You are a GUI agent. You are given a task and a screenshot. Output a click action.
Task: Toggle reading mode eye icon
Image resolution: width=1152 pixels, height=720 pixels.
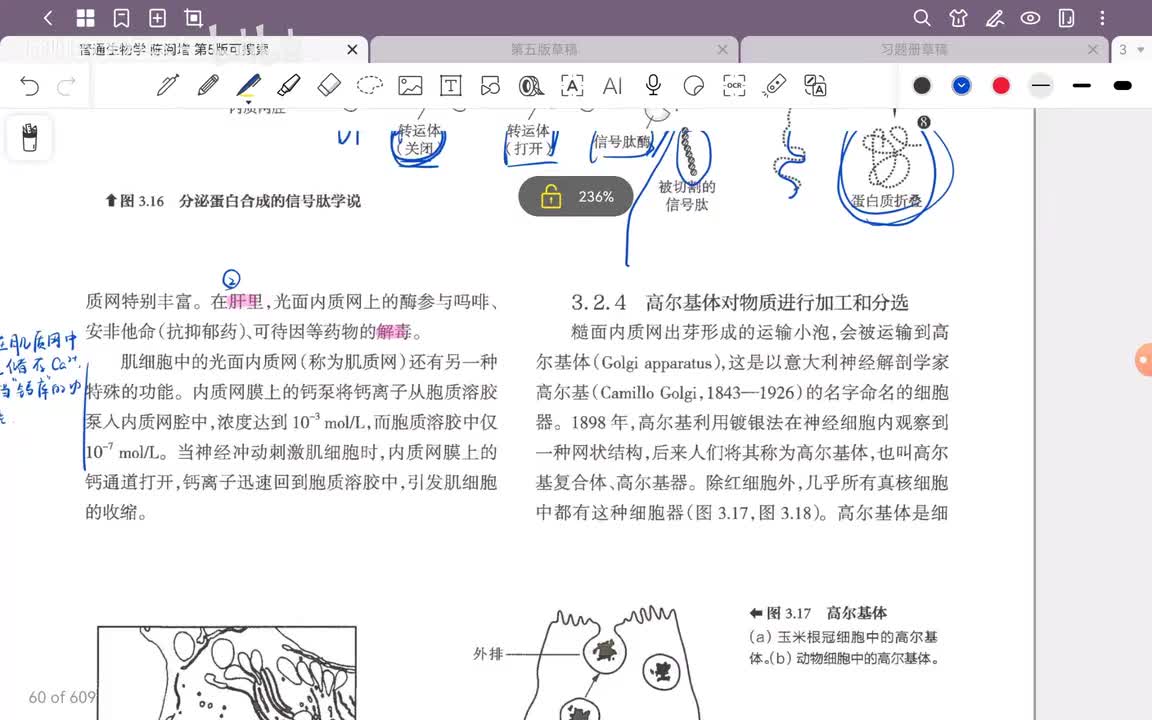pyautogui.click(x=1031, y=18)
